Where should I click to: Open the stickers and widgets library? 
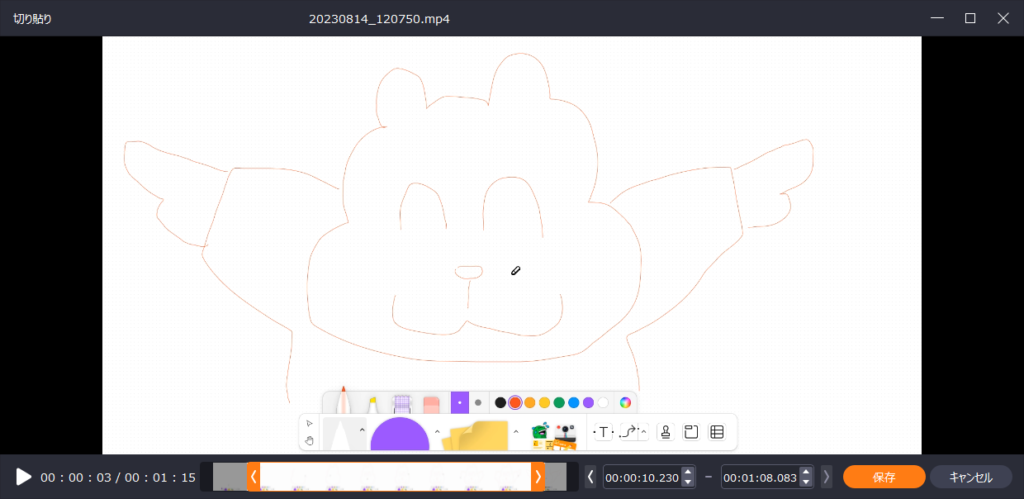[x=554, y=436]
